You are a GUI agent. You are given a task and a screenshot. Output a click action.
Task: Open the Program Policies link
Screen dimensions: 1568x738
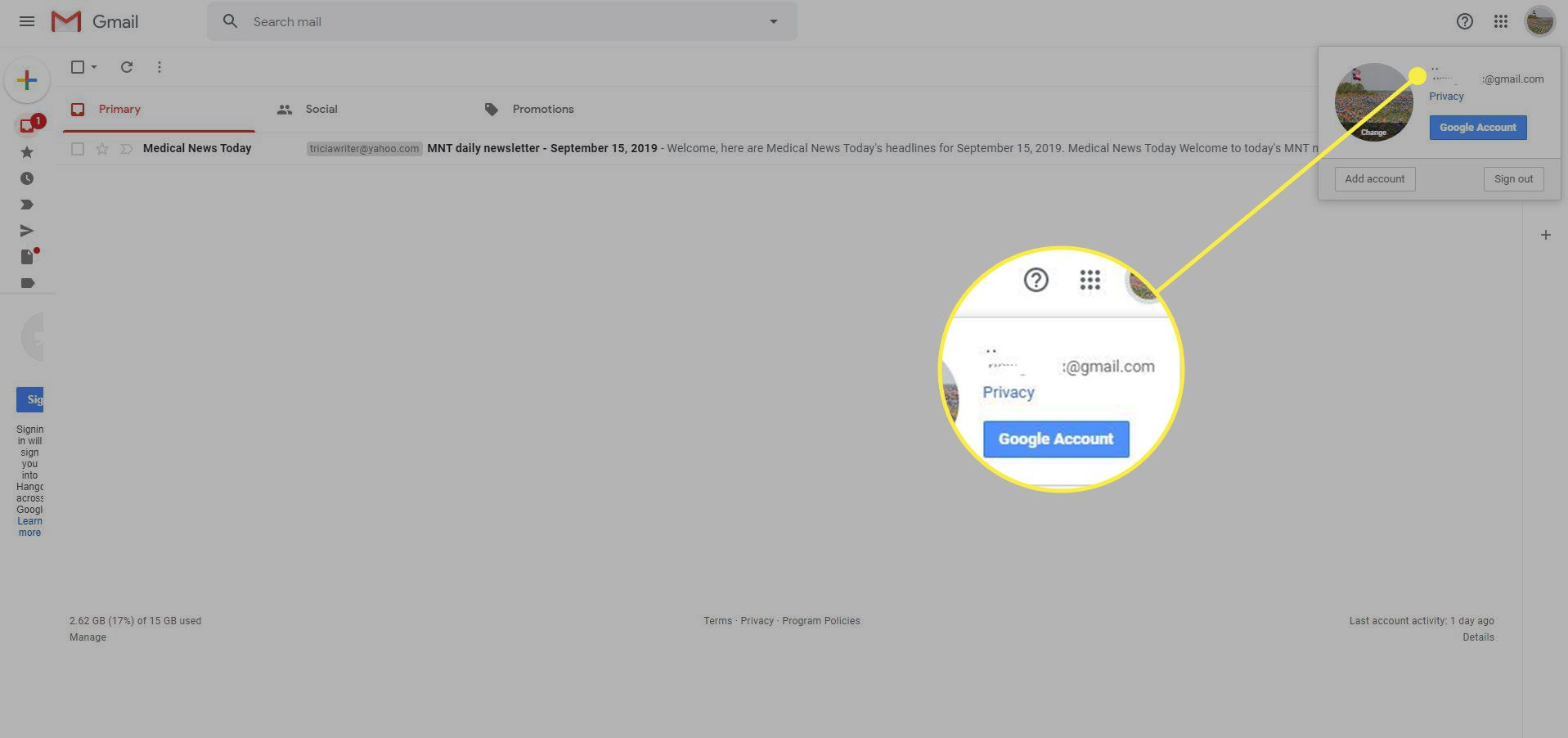coord(820,621)
